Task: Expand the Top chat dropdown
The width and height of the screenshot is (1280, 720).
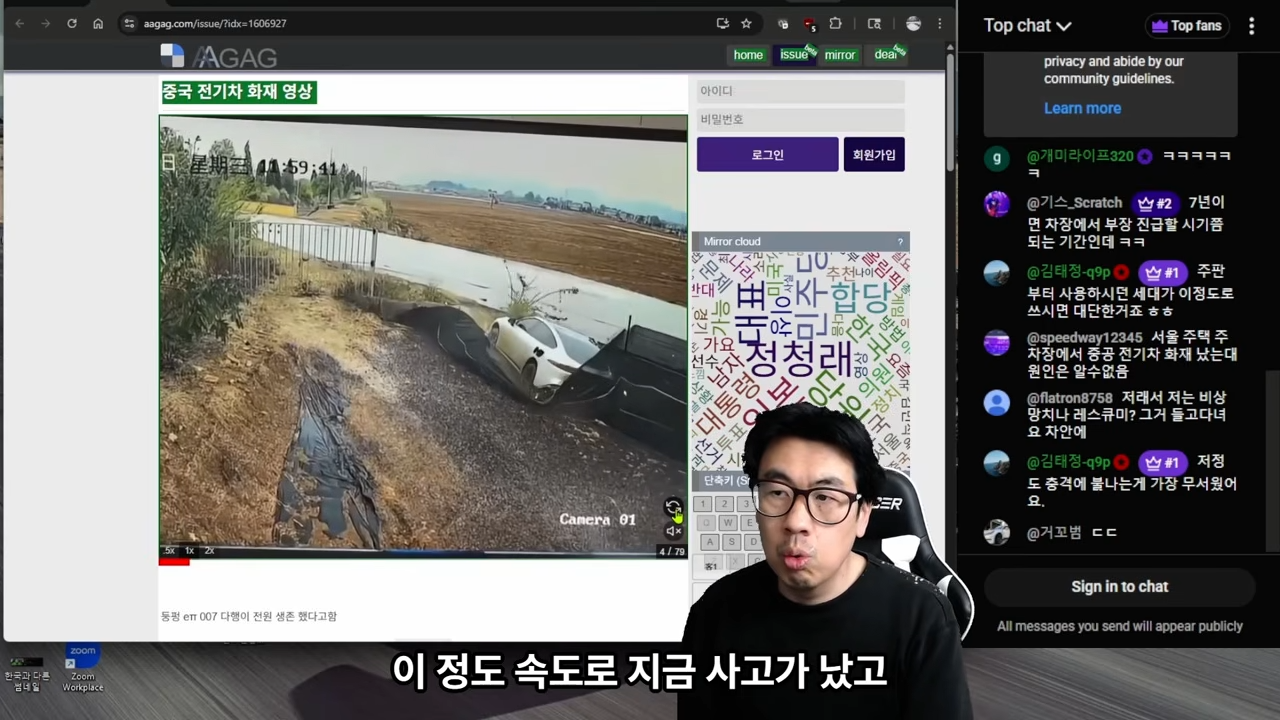Action: point(1027,26)
